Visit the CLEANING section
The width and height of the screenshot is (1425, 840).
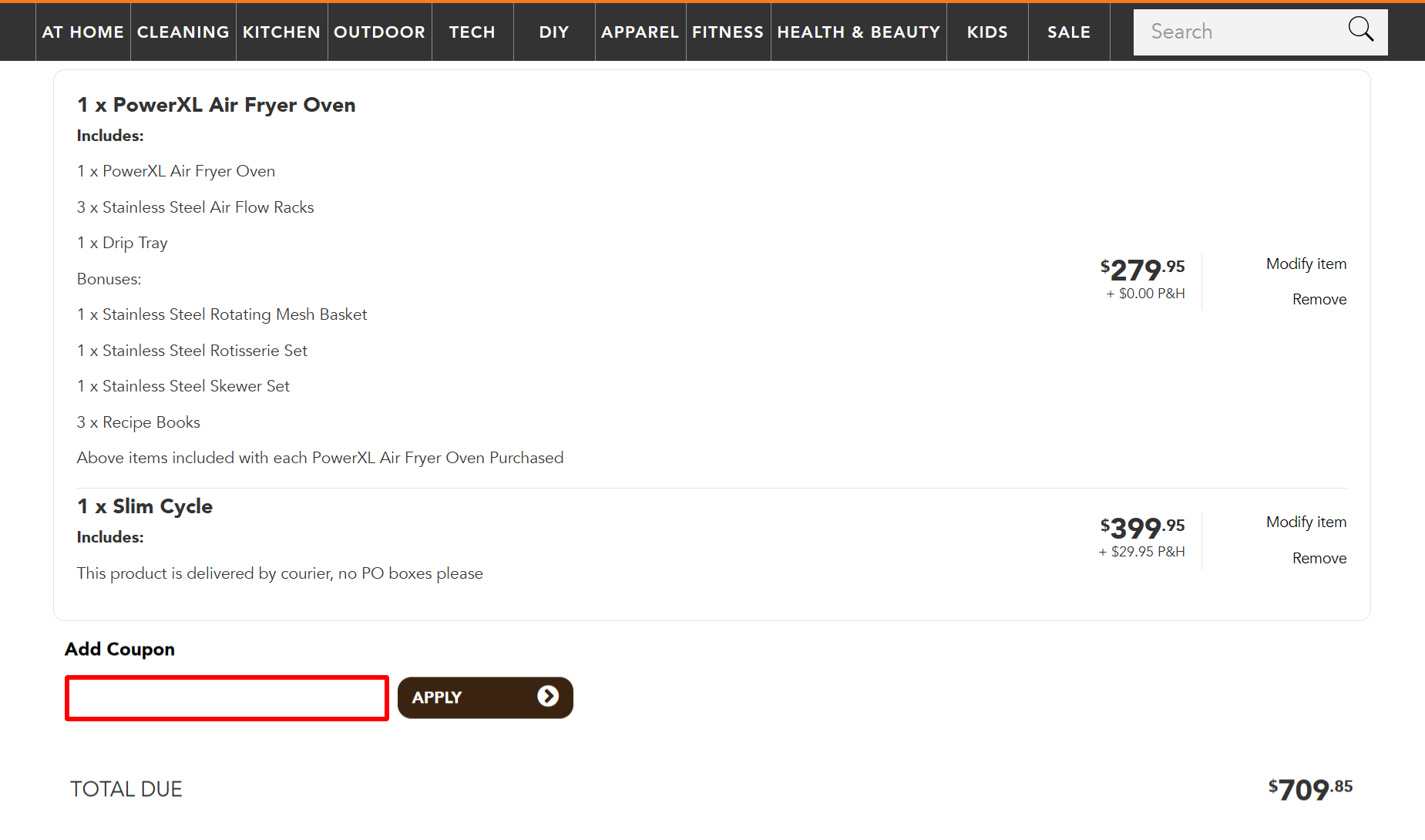183,32
